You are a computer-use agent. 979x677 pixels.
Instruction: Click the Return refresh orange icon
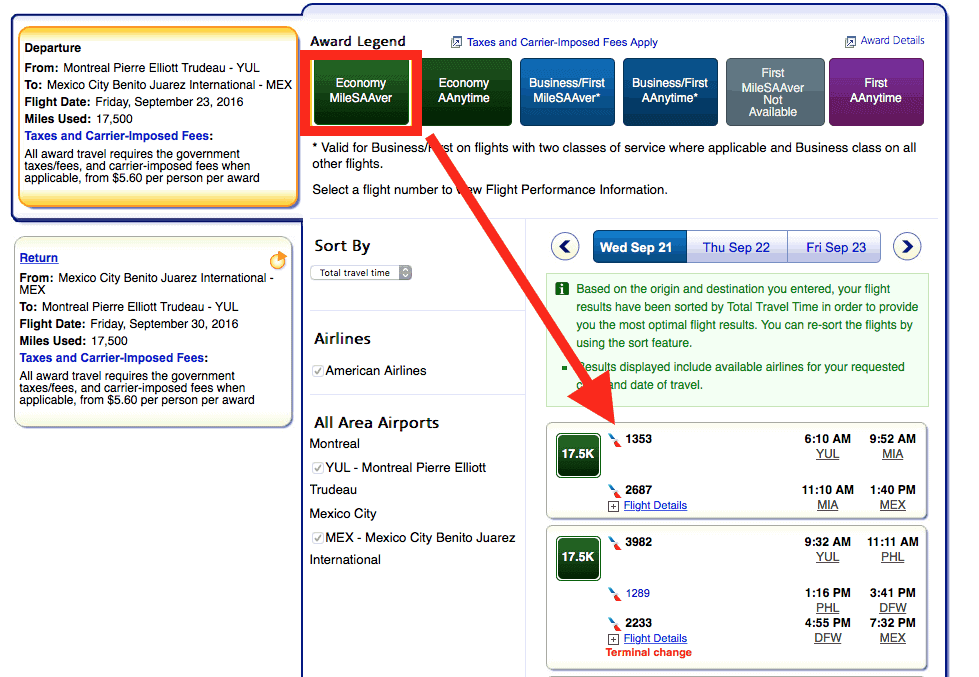278,260
